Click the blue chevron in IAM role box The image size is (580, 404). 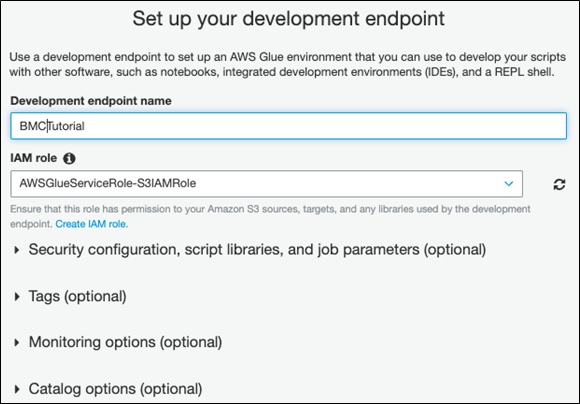pos(509,184)
